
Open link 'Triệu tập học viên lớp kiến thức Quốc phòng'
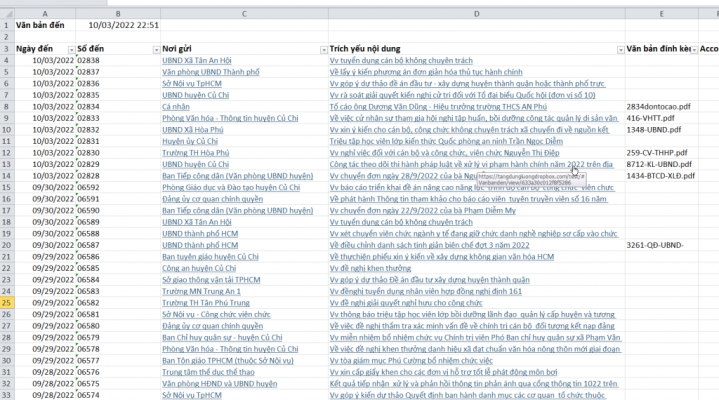coord(446,141)
